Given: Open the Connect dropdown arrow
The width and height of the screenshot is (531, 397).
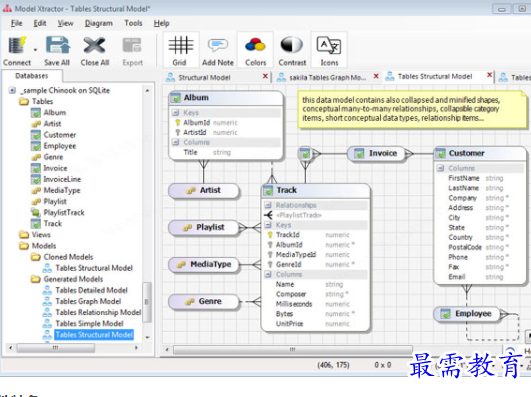Looking at the screenshot, I should coord(35,50).
